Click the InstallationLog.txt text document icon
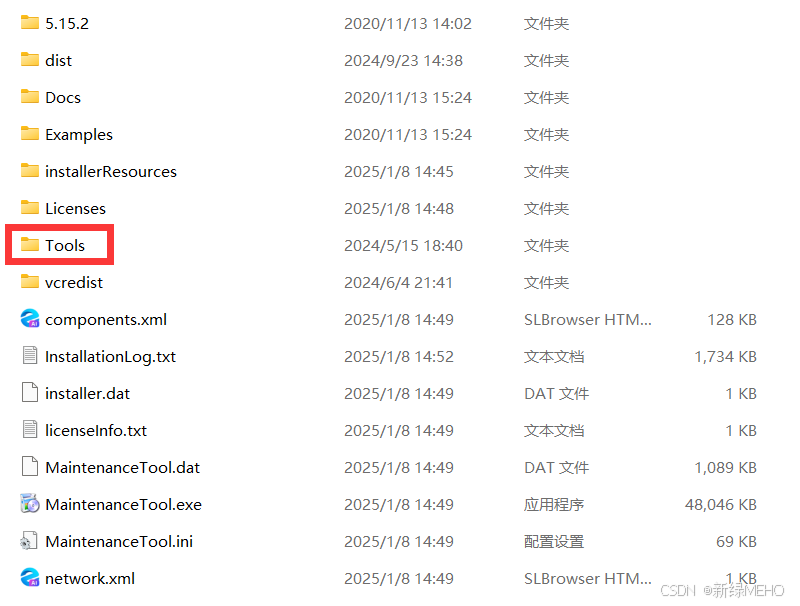 [30, 356]
